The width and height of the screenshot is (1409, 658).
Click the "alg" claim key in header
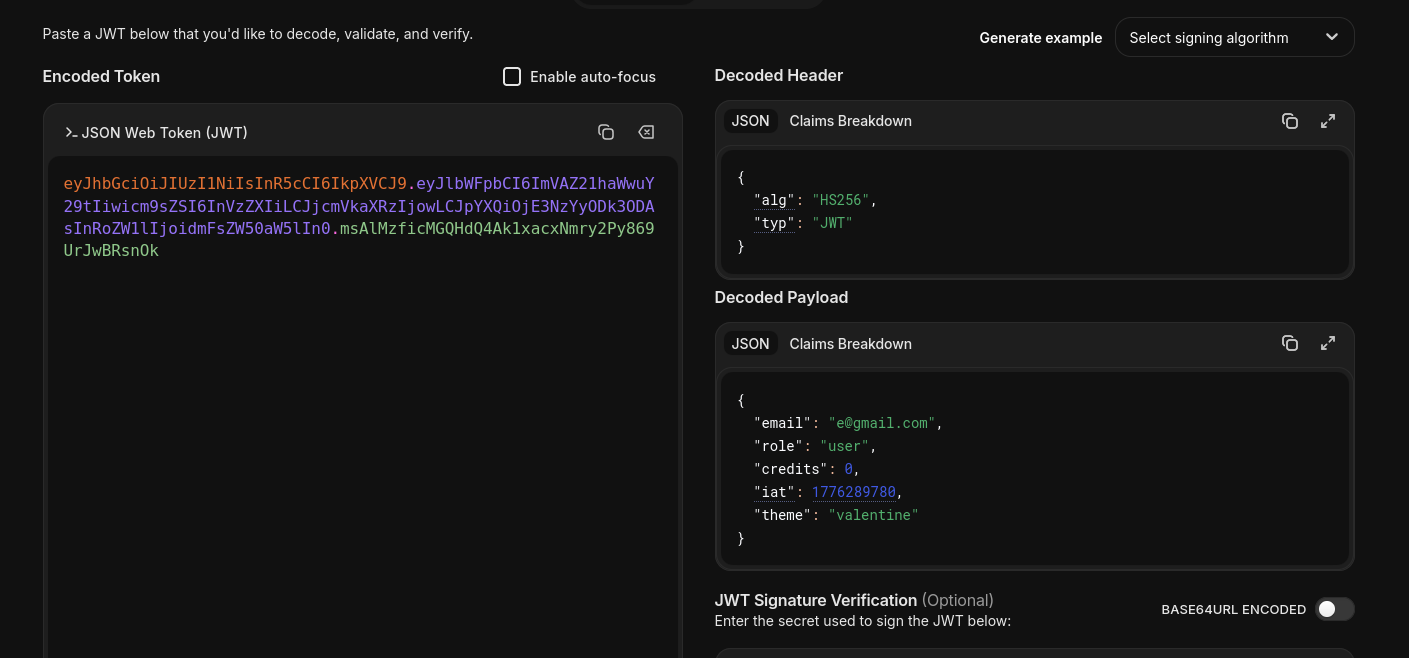pyautogui.click(x=774, y=200)
